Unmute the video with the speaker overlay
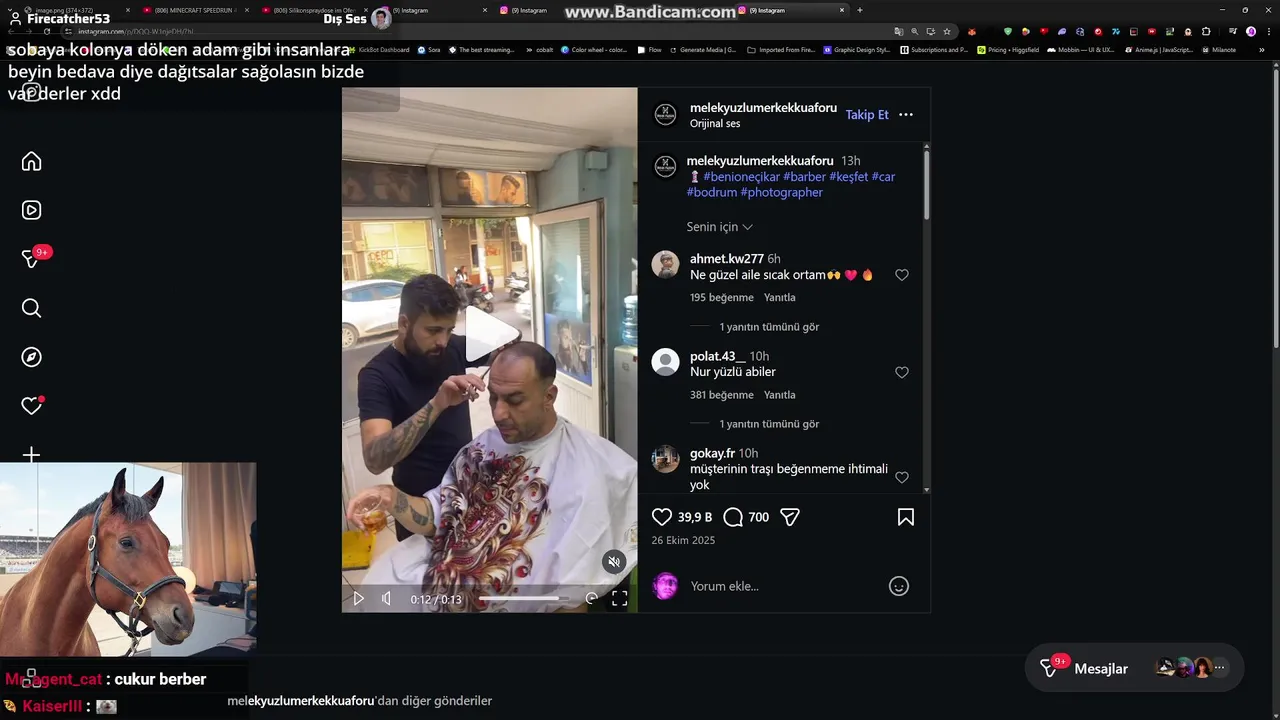Image resolution: width=1280 pixels, height=720 pixels. coord(614,562)
